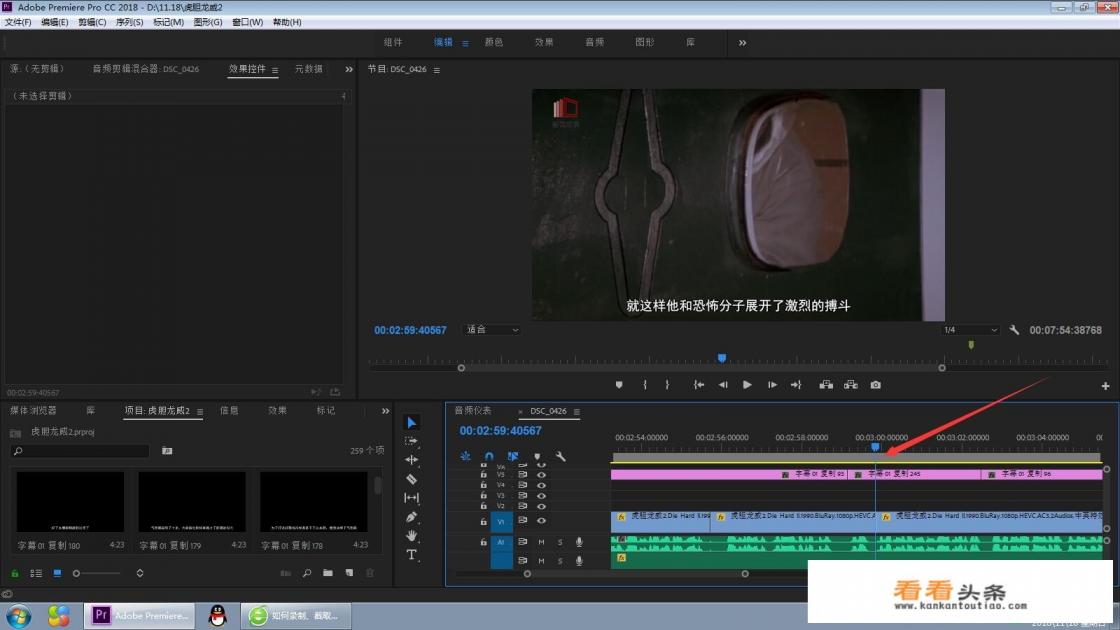Switch to the 颜色 workspace tab
Screen dimensions: 1120x630
click(x=493, y=42)
